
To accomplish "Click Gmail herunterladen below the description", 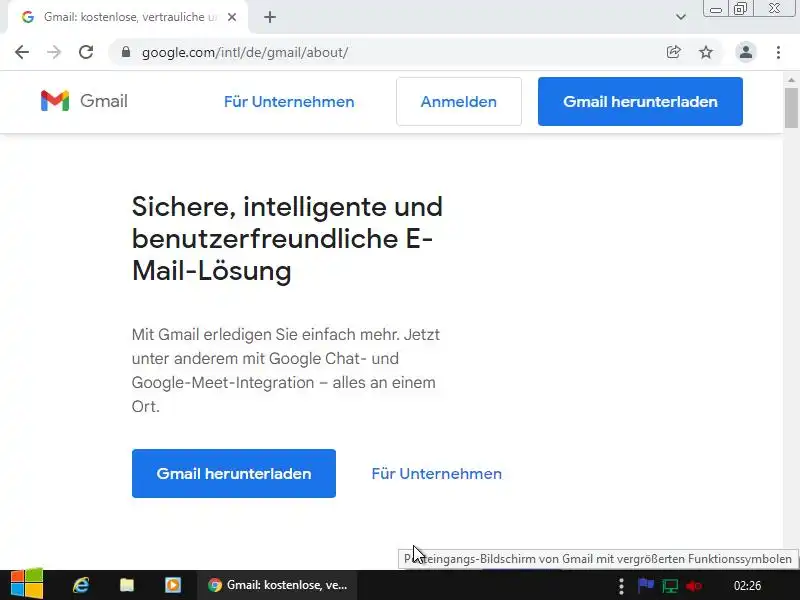I will pyautogui.click(x=234, y=473).
